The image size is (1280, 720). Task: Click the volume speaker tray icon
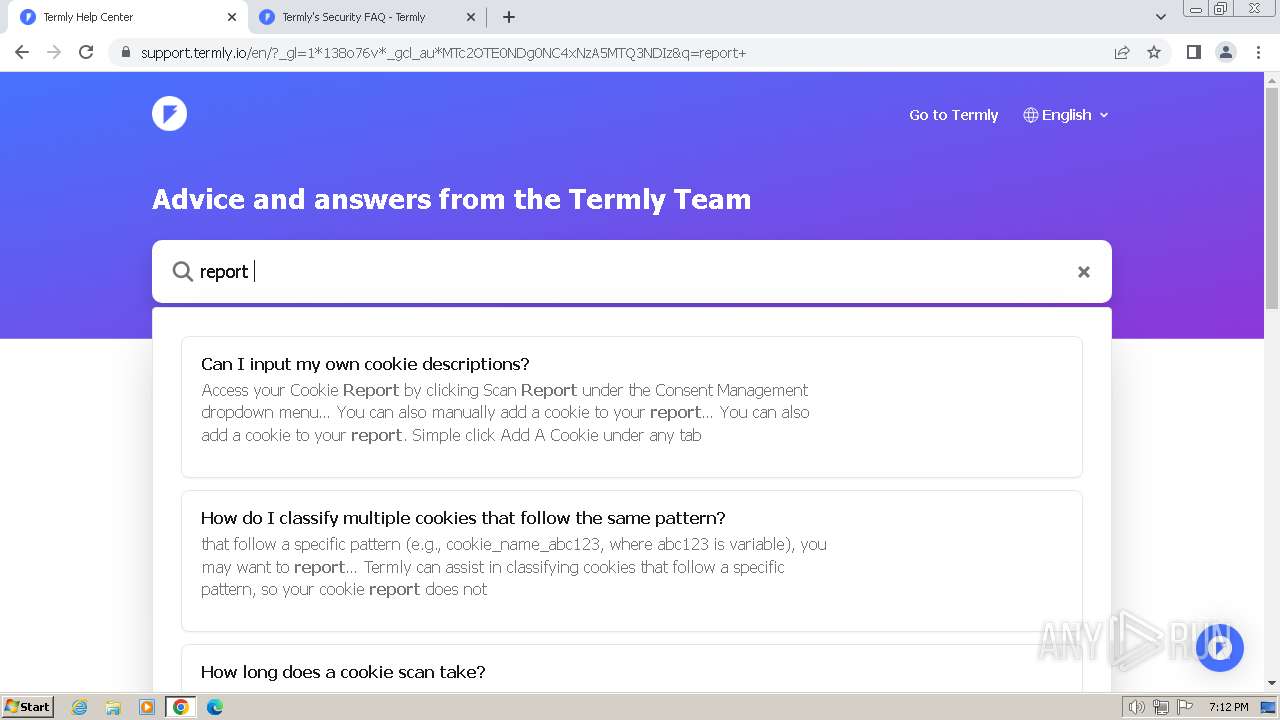click(x=1136, y=707)
